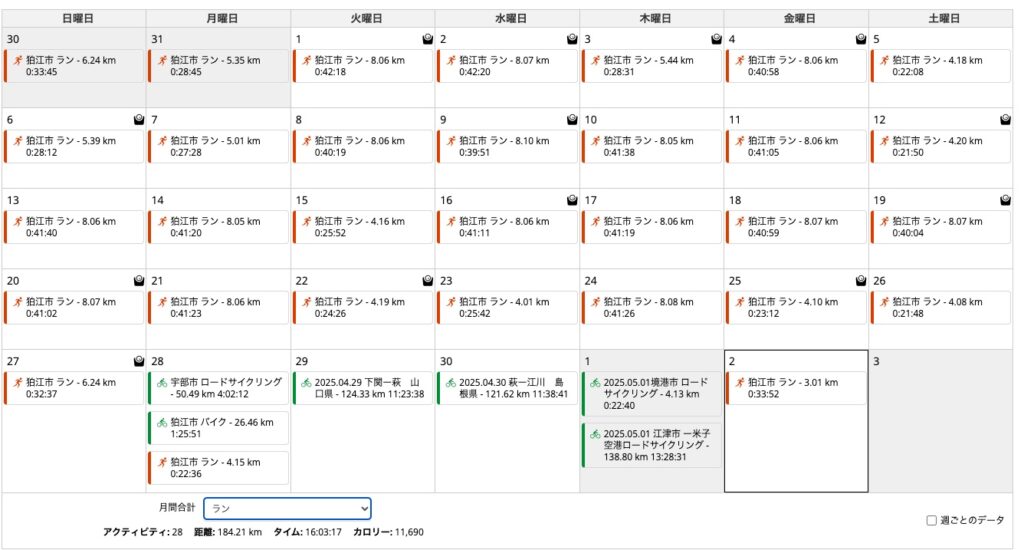Open the 狛江市 ラン 4.18 km activity
This screenshot has width=1024, height=550.
tap(940, 66)
